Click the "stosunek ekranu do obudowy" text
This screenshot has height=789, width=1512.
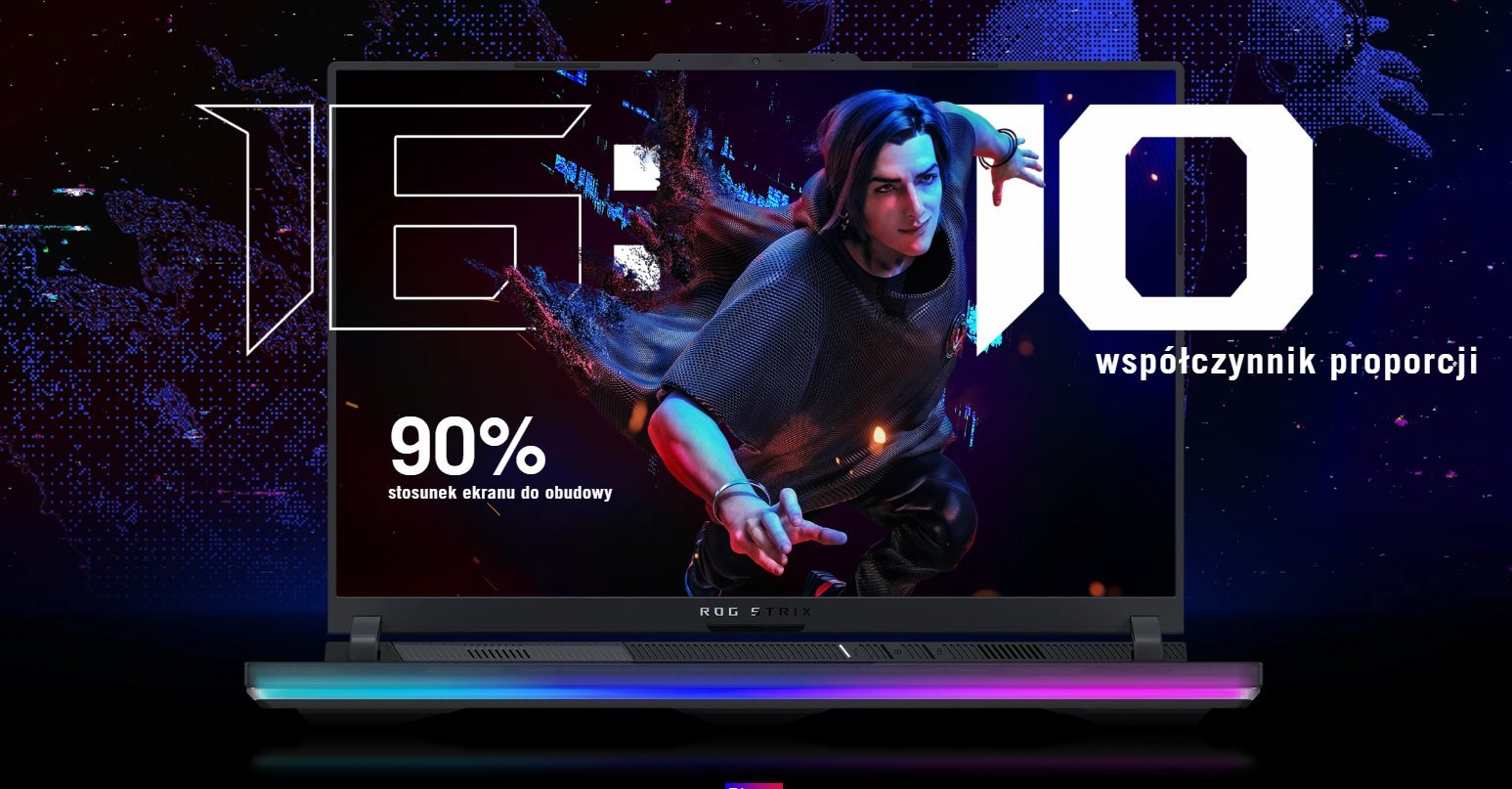tap(499, 492)
